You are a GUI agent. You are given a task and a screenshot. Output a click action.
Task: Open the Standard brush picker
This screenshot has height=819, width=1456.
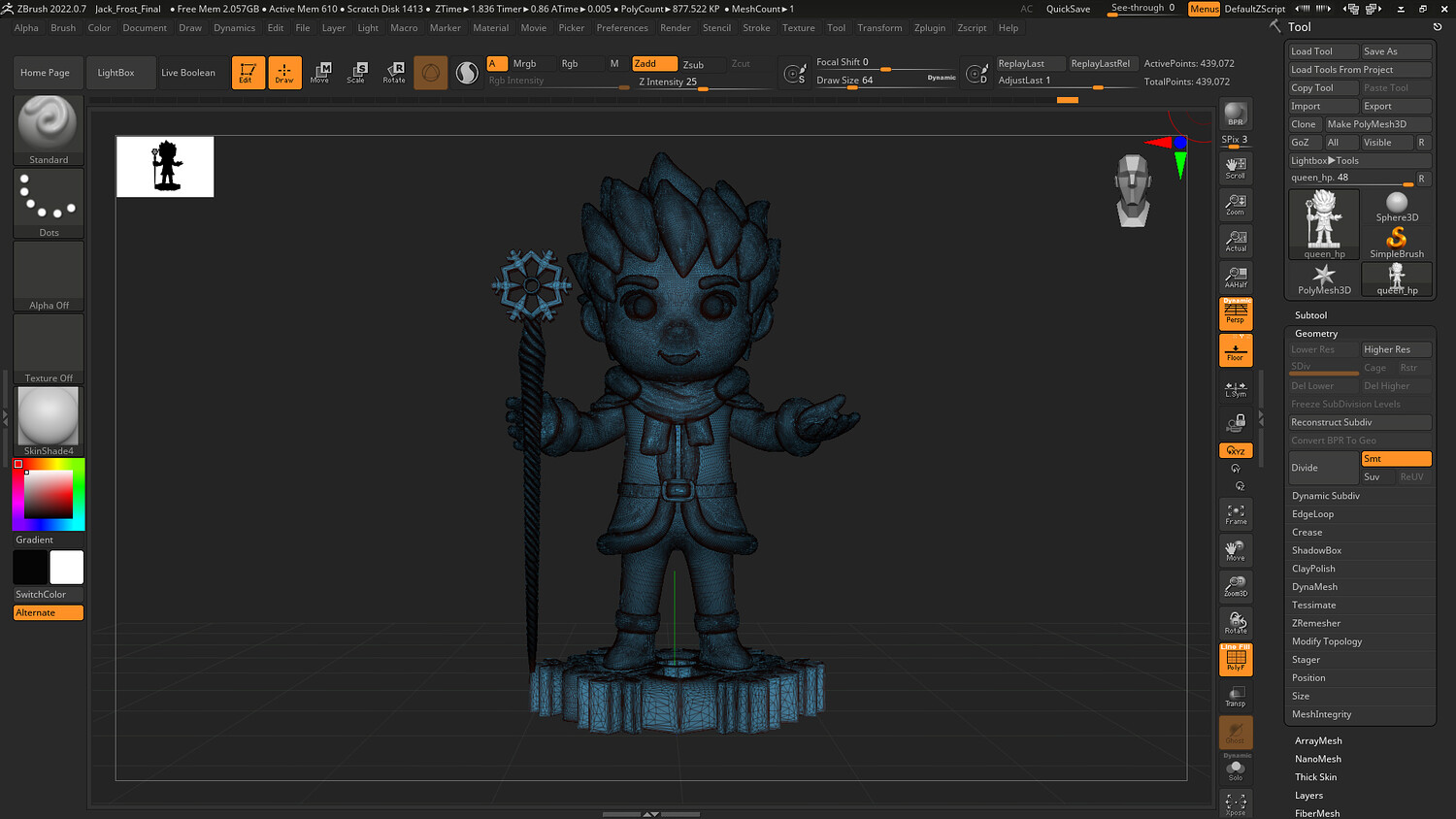point(49,130)
